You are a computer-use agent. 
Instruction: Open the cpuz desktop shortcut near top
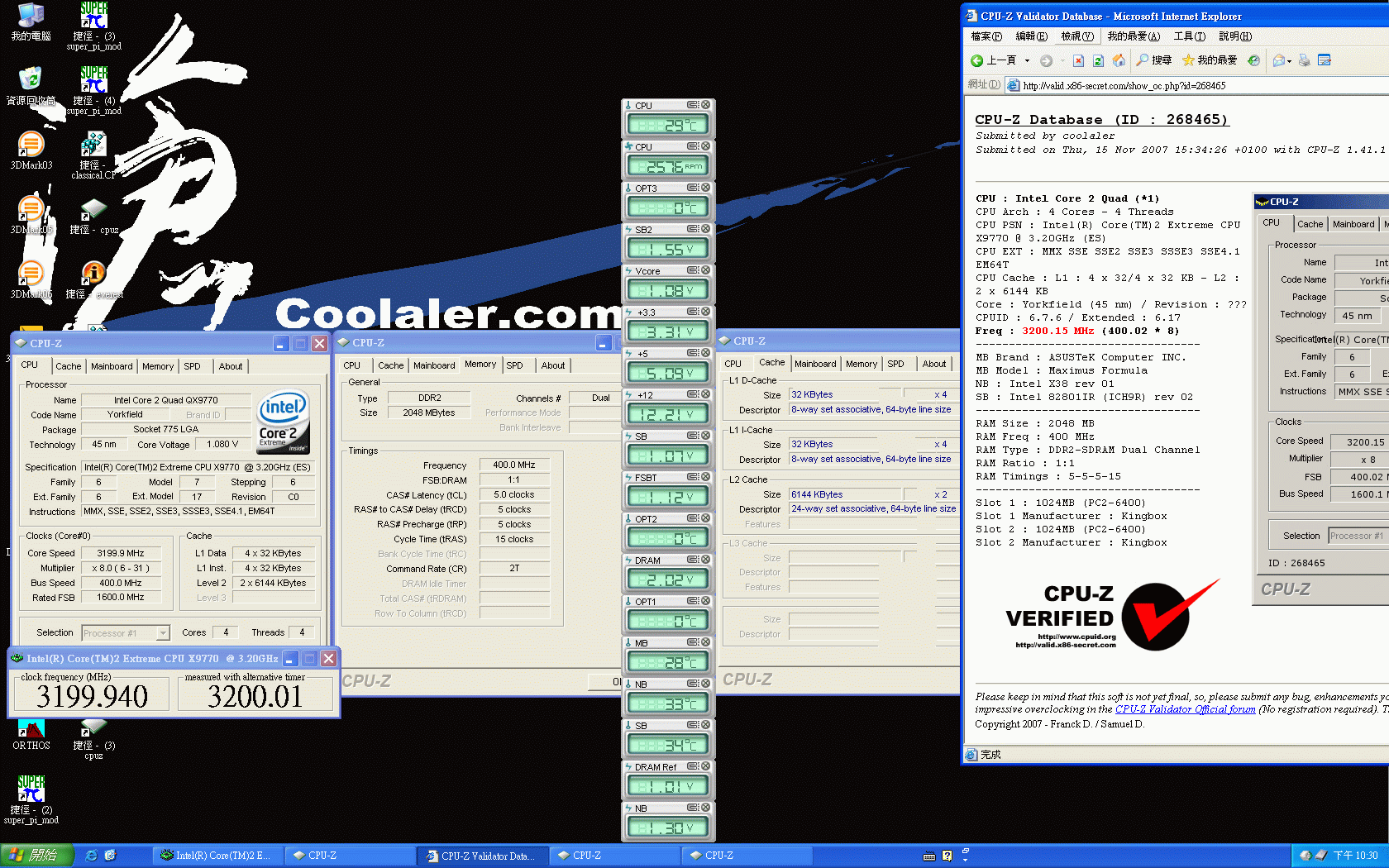pyautogui.click(x=94, y=217)
